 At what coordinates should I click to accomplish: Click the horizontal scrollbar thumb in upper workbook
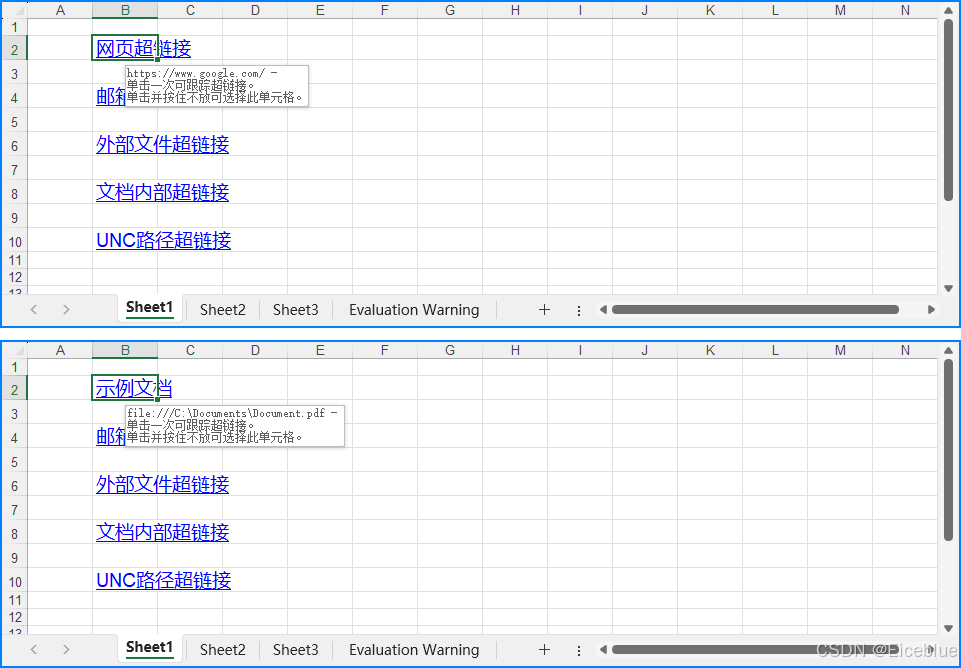pos(755,309)
